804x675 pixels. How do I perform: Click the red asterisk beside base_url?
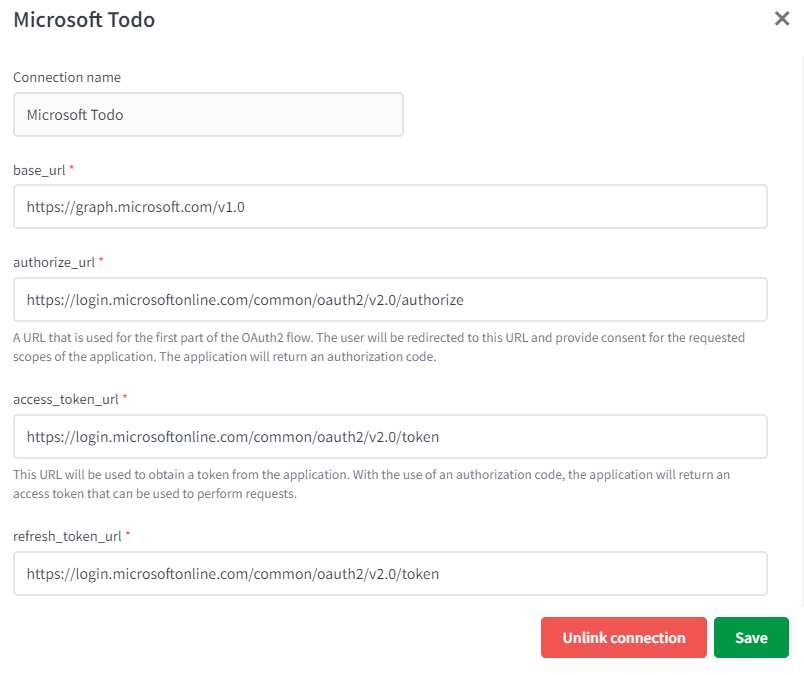point(72,169)
